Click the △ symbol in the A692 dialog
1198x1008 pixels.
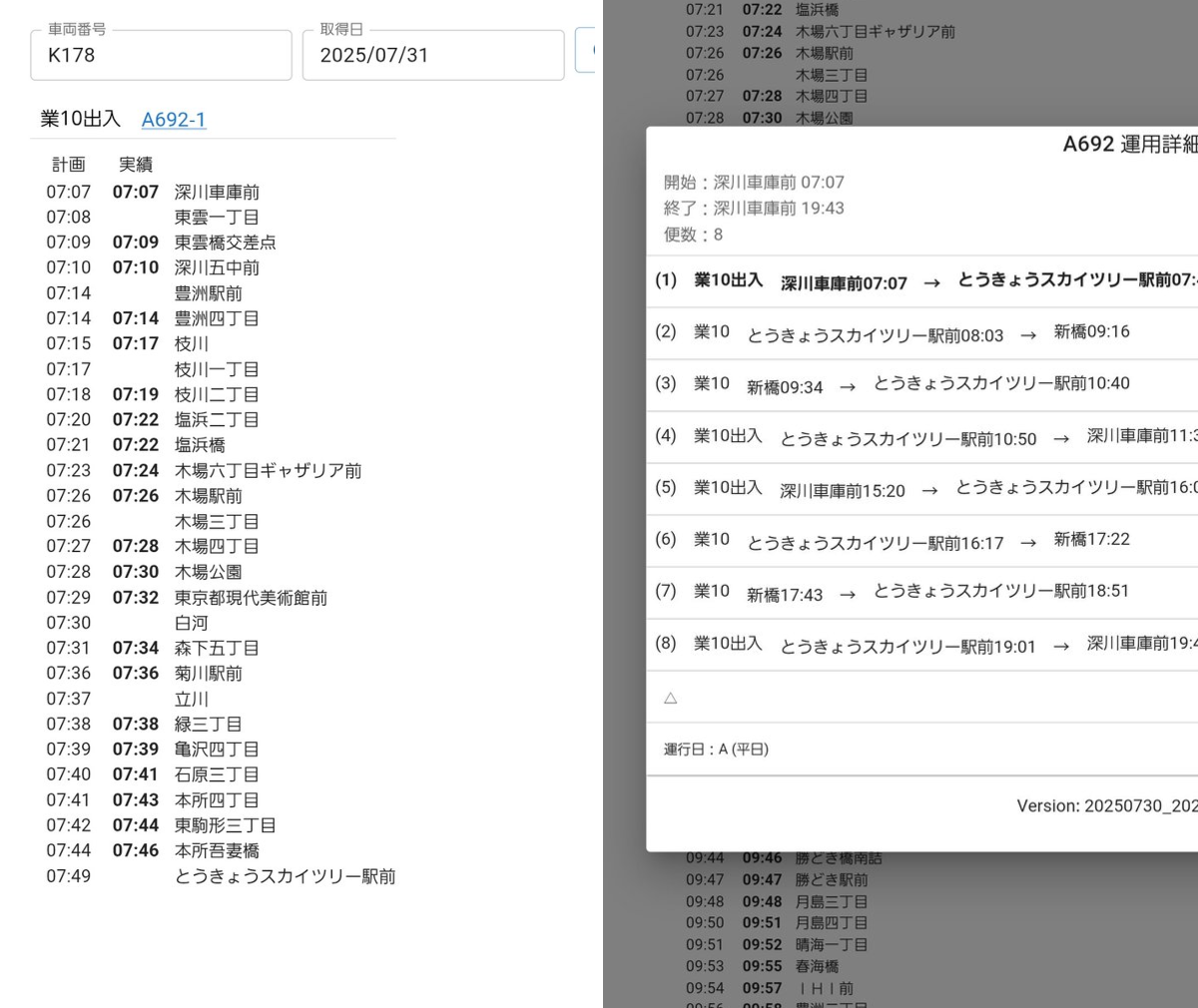(670, 698)
